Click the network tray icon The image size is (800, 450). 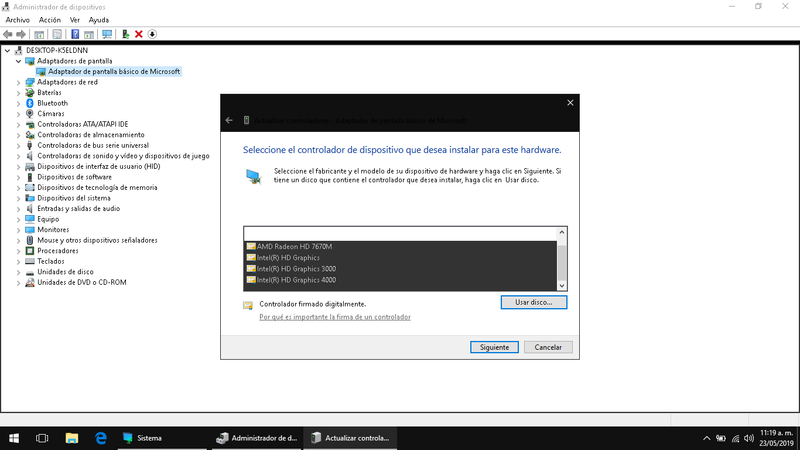pyautogui.click(x=735, y=438)
